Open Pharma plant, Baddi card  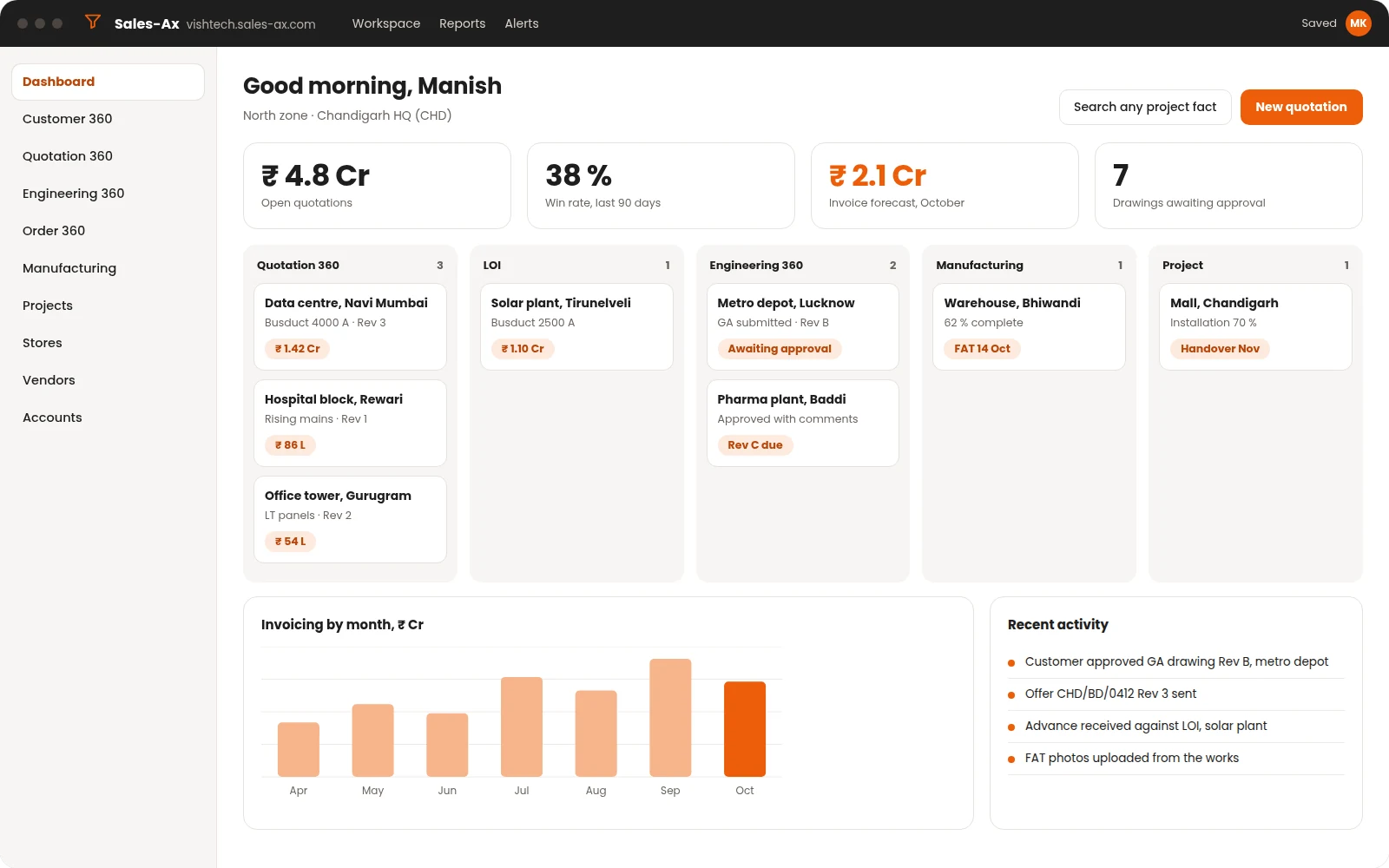pos(803,424)
